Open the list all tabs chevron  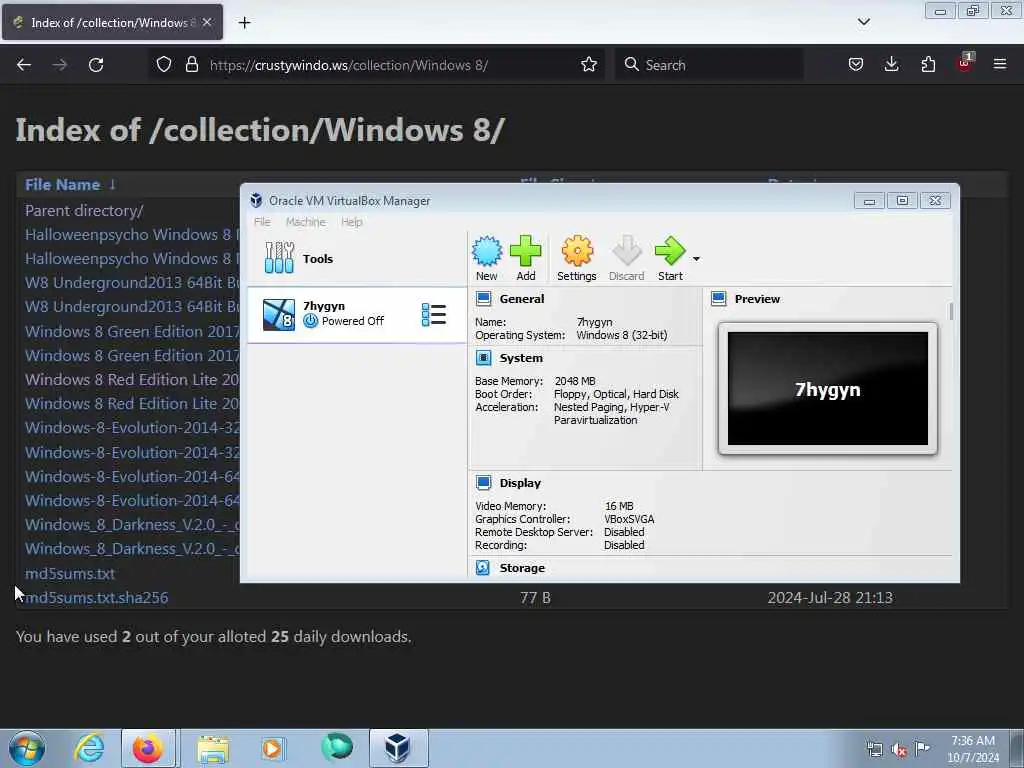click(x=863, y=22)
